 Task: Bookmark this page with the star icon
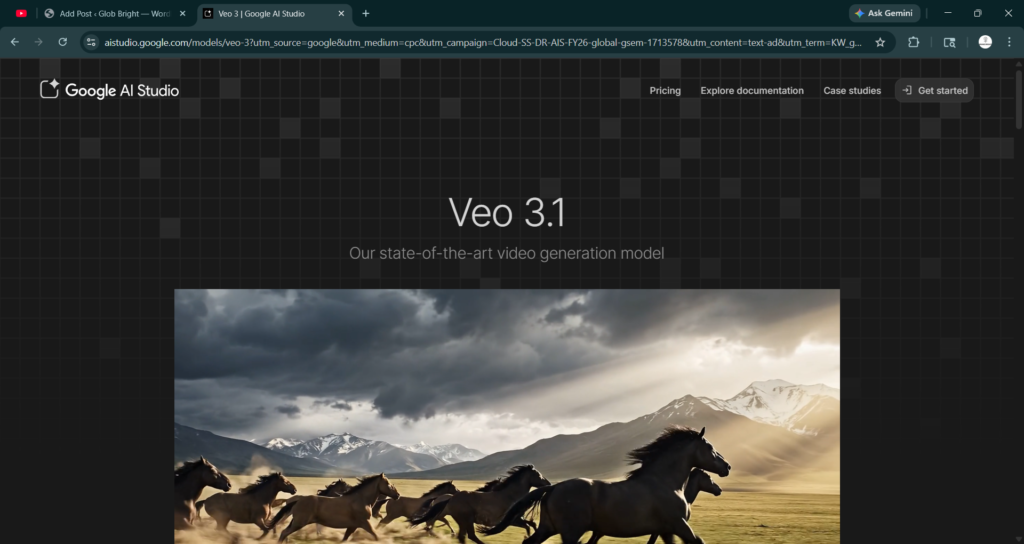pos(880,42)
